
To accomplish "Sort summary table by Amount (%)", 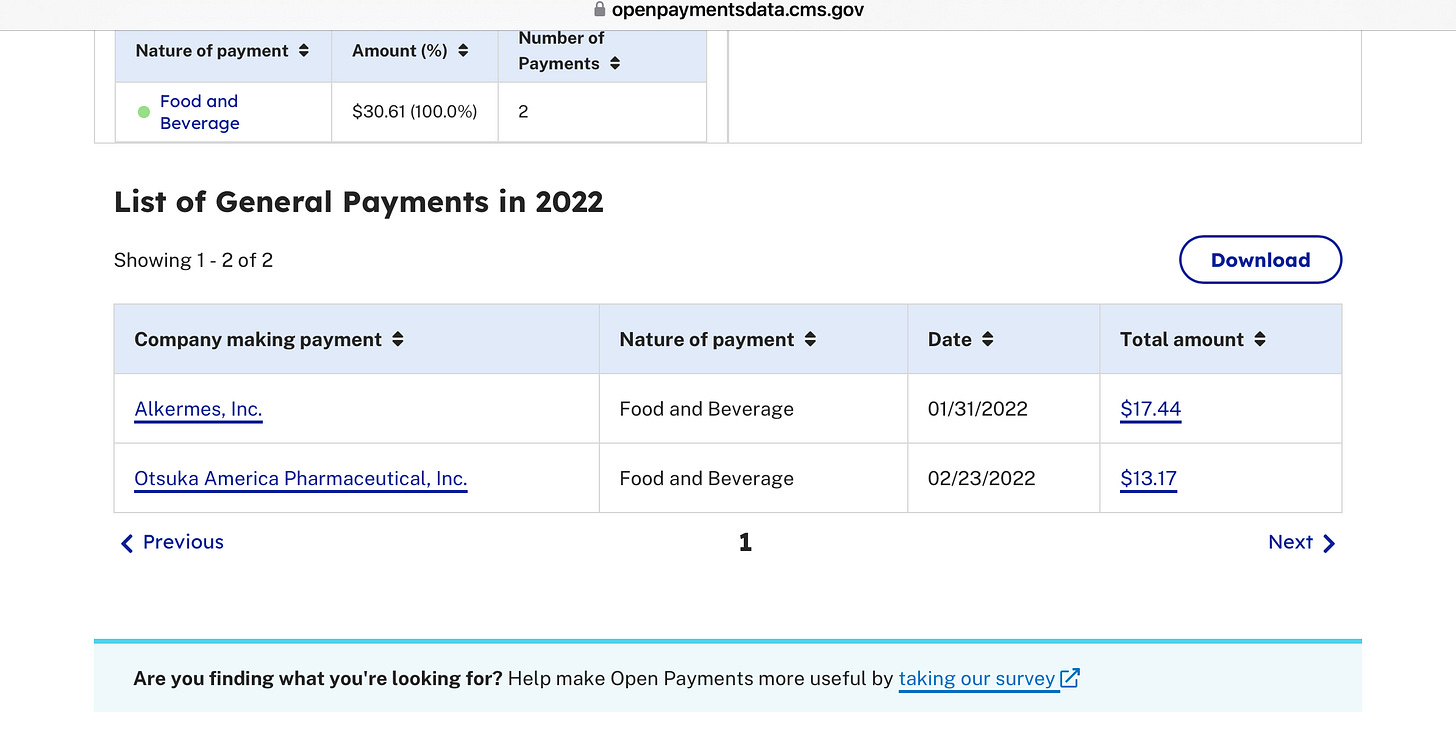I will (463, 51).
